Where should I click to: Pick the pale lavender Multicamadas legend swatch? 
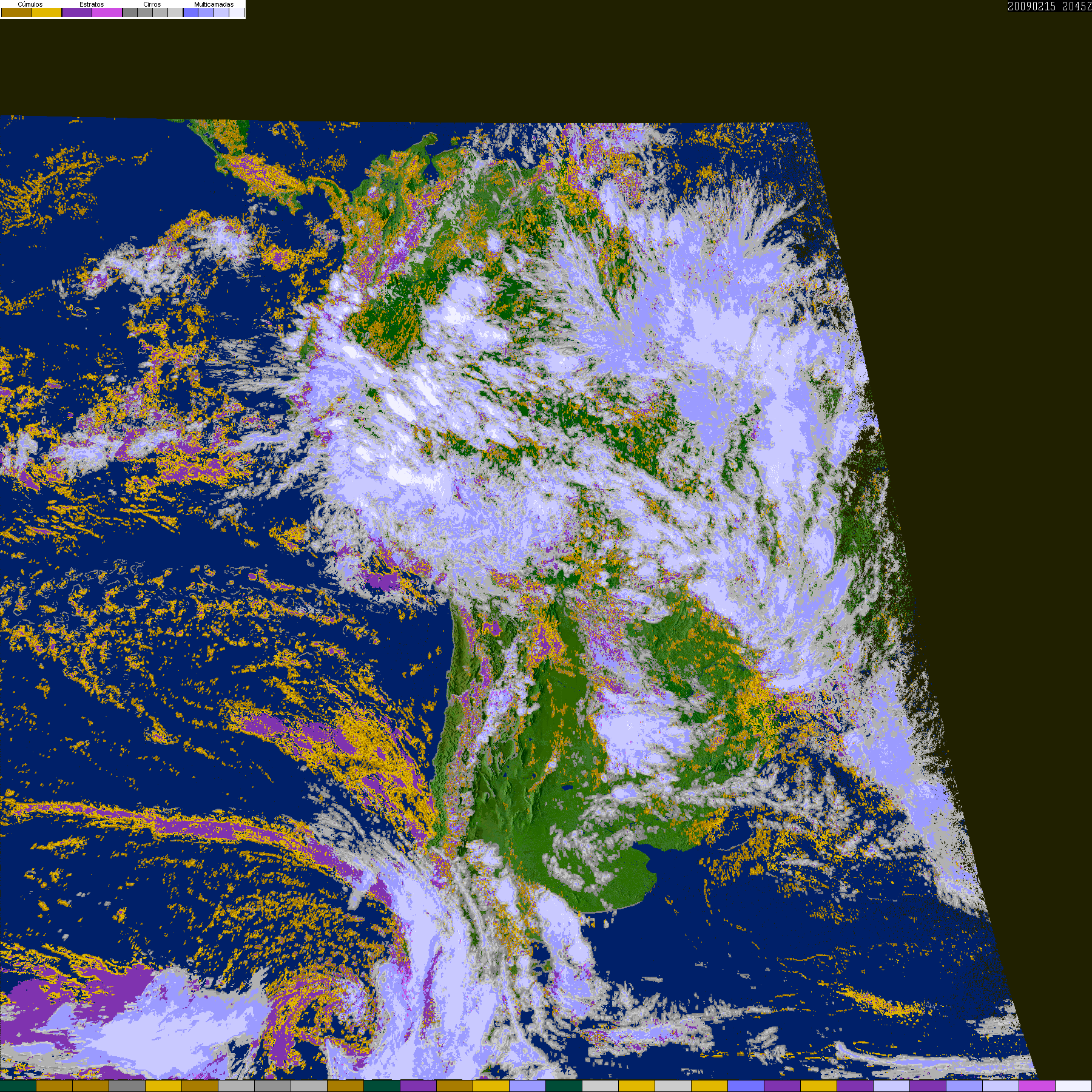[221, 12]
